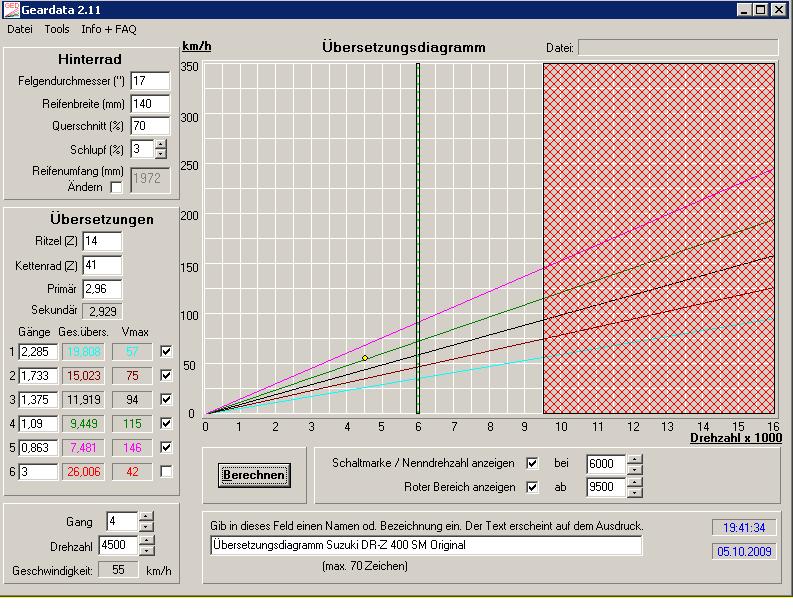Click the Felgendurchmesser input field
The width and height of the screenshot is (793, 612).
point(150,81)
